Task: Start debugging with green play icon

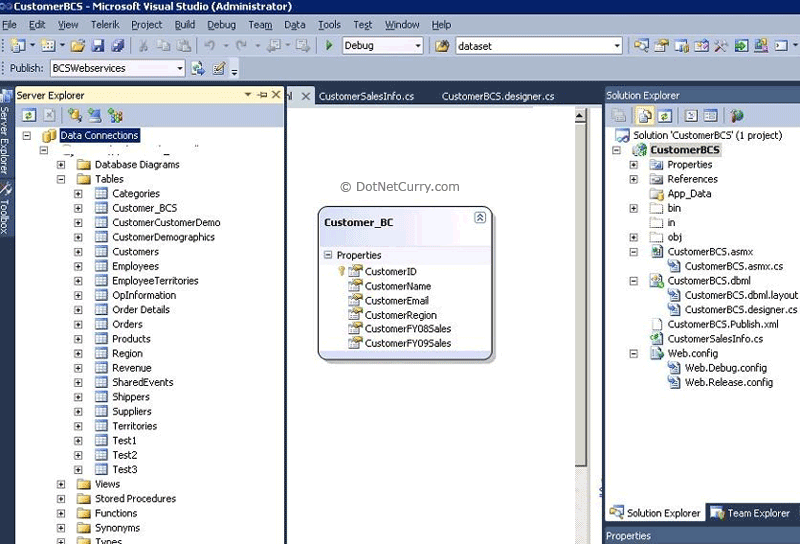Action: [x=329, y=46]
